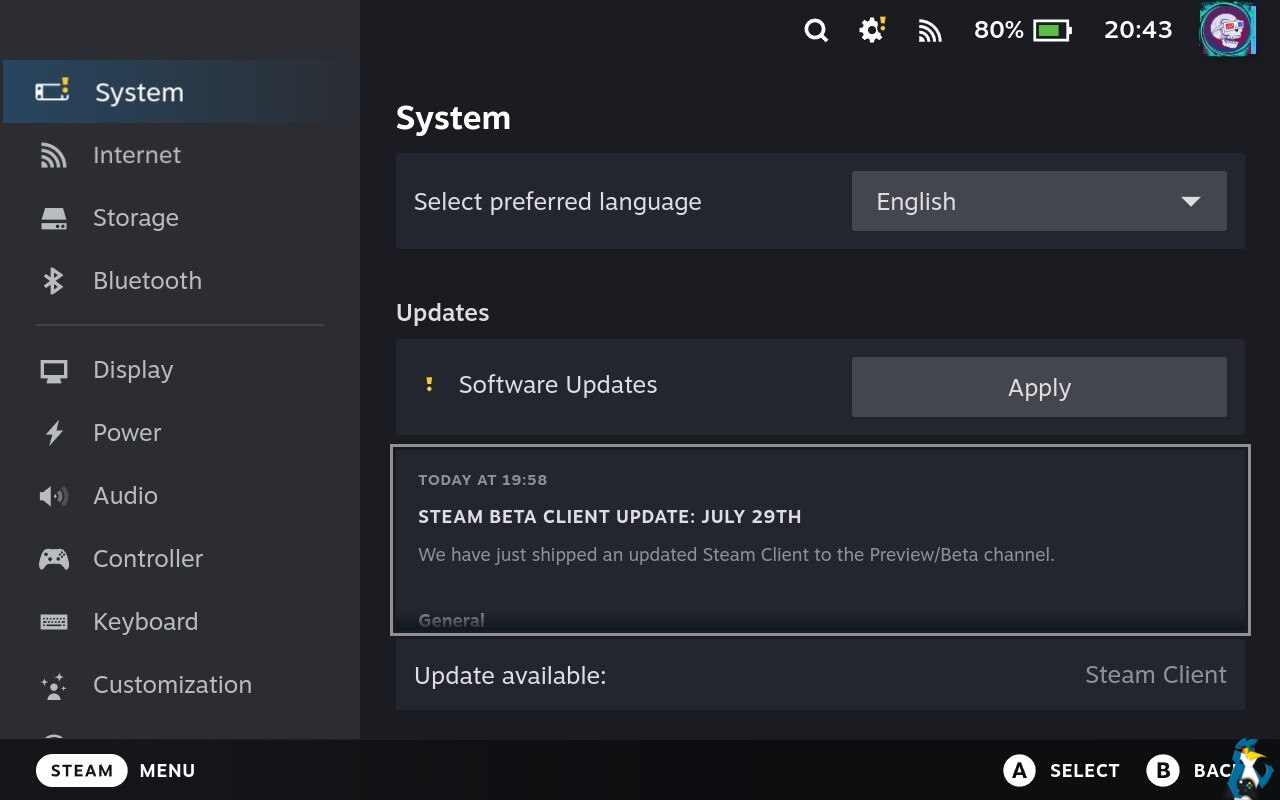This screenshot has height=800, width=1280.
Task: Click the Internet Wi-Fi sidebar icon
Action: click(x=53, y=155)
